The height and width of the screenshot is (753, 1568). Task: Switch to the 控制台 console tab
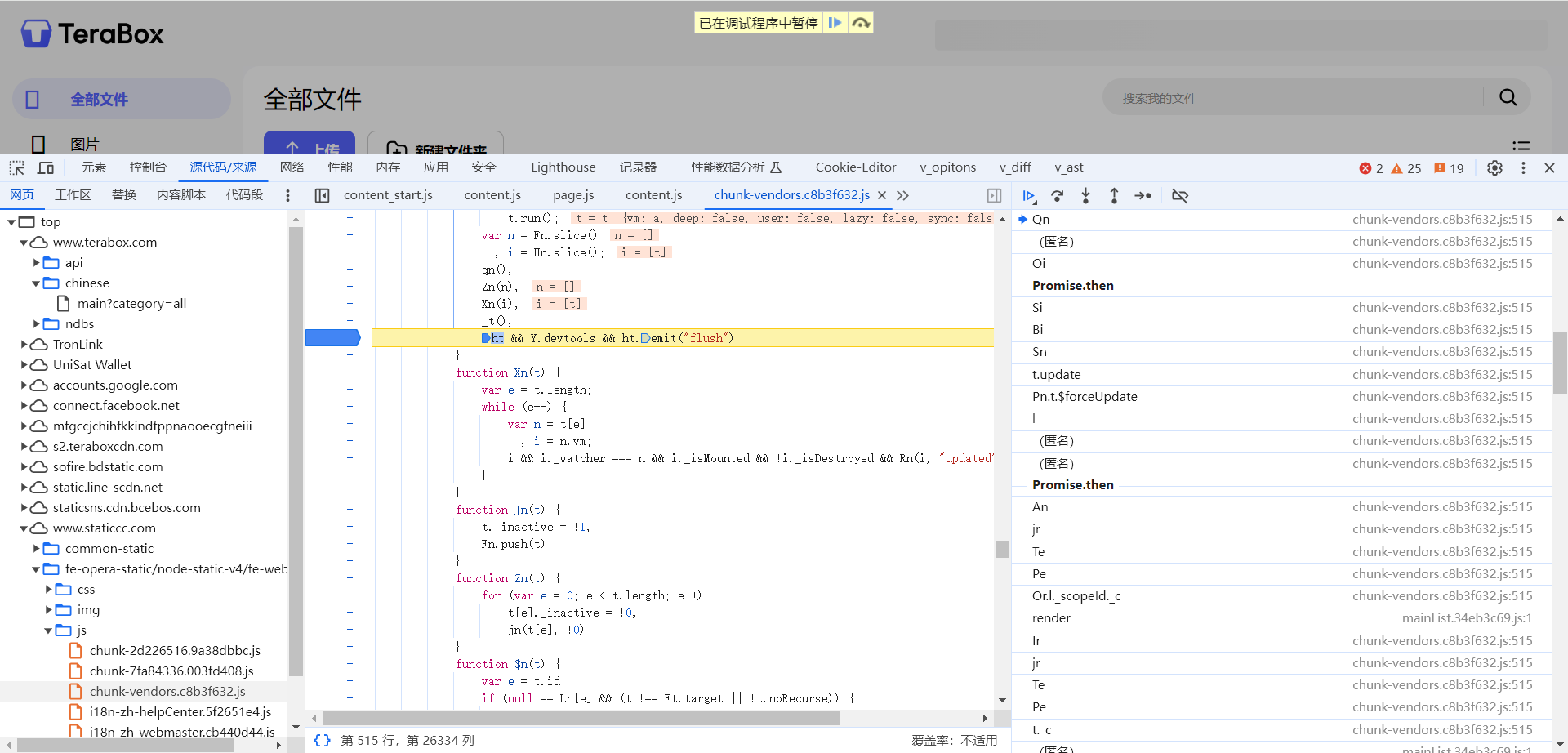(148, 167)
